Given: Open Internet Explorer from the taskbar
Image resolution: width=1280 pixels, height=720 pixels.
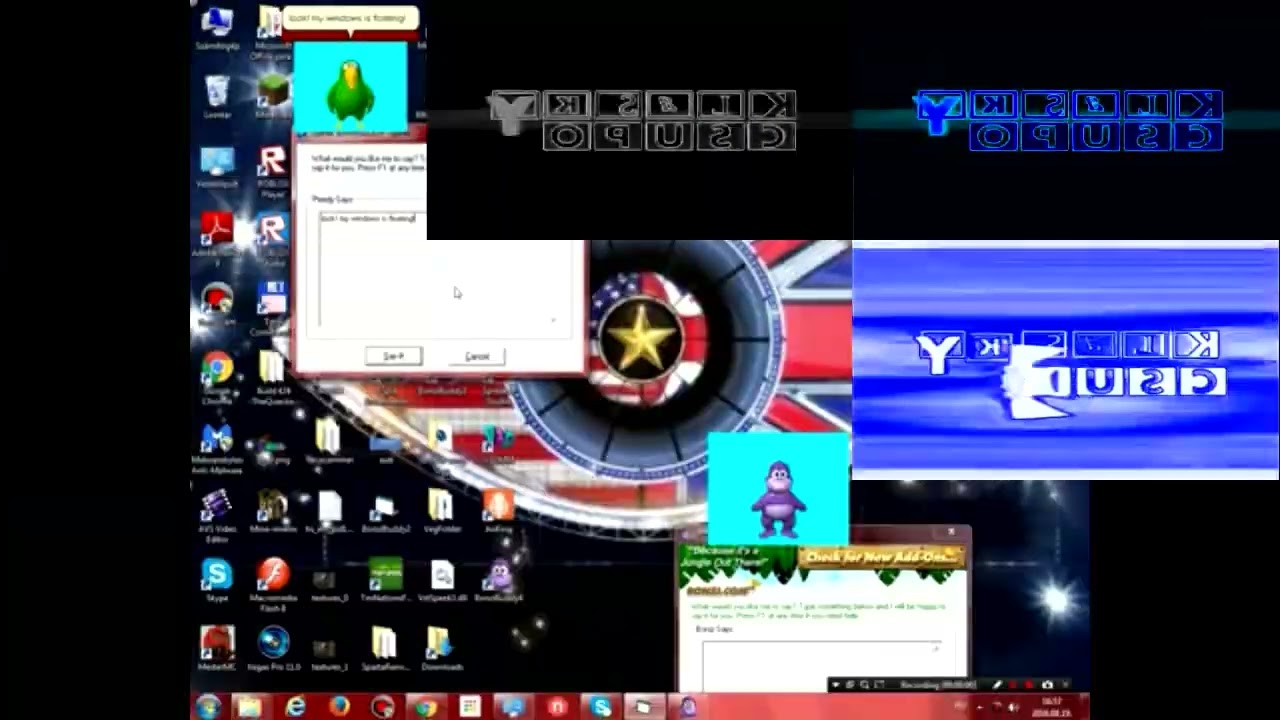Looking at the screenshot, I should 295,707.
